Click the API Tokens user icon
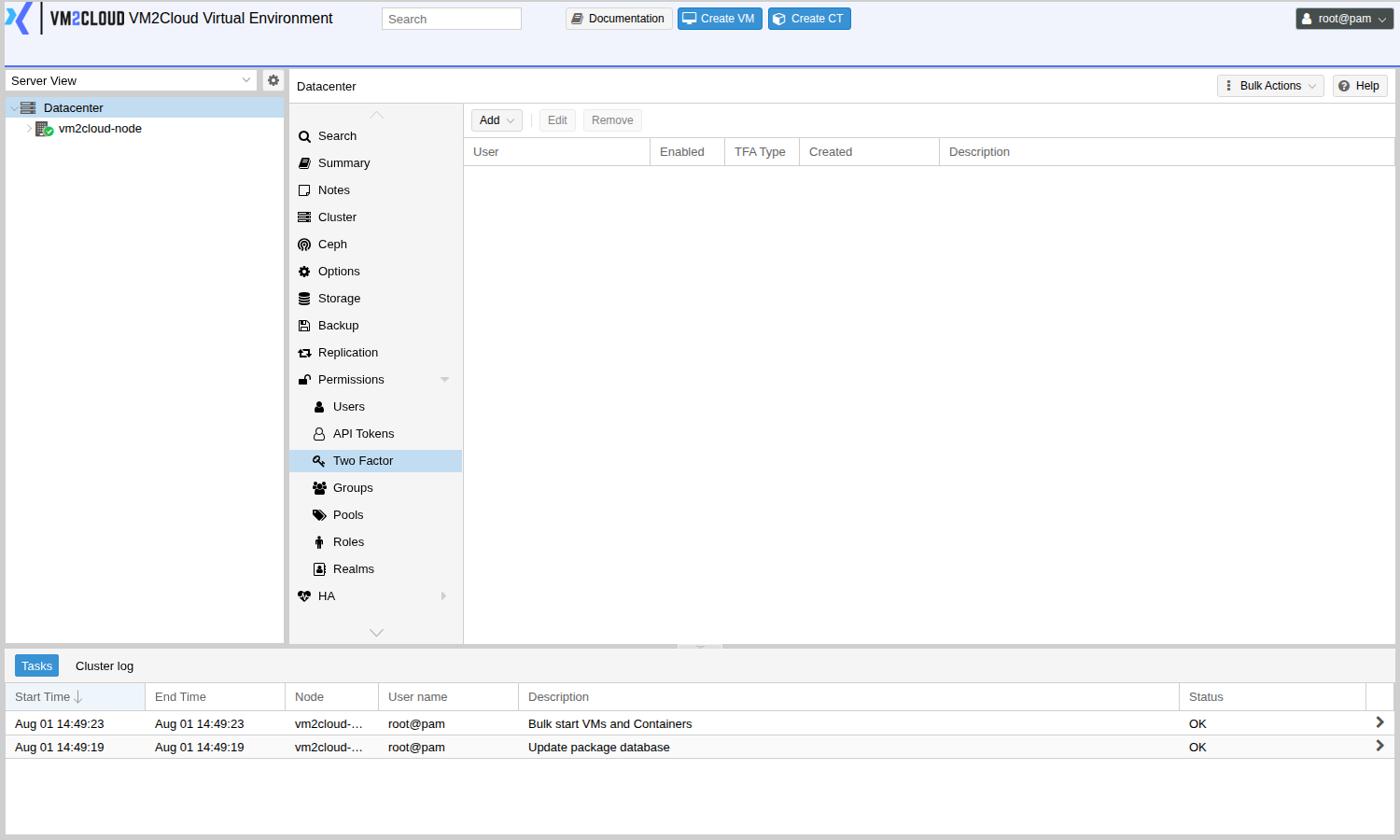Viewport: 1400px width, 840px height. click(x=319, y=434)
